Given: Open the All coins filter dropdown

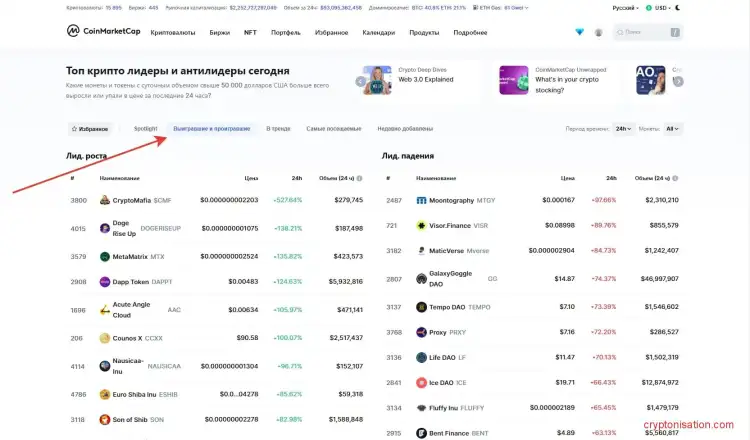Looking at the screenshot, I should [x=673, y=129].
